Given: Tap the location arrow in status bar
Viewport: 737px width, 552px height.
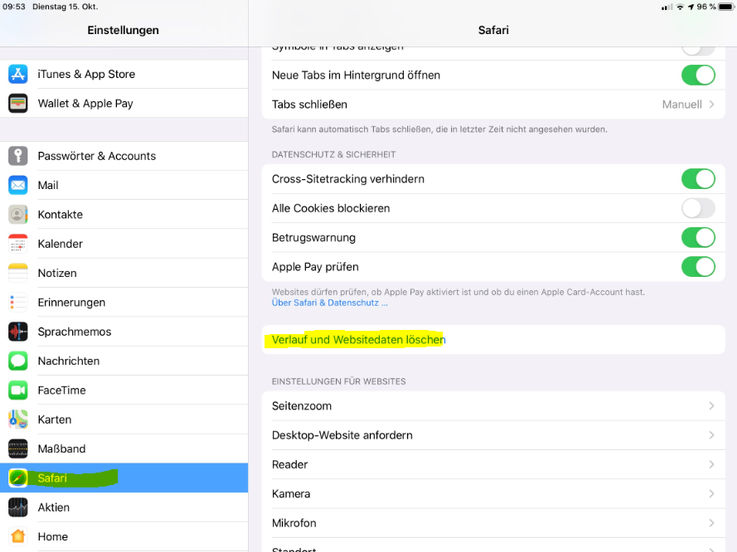Looking at the screenshot, I should [x=690, y=7].
